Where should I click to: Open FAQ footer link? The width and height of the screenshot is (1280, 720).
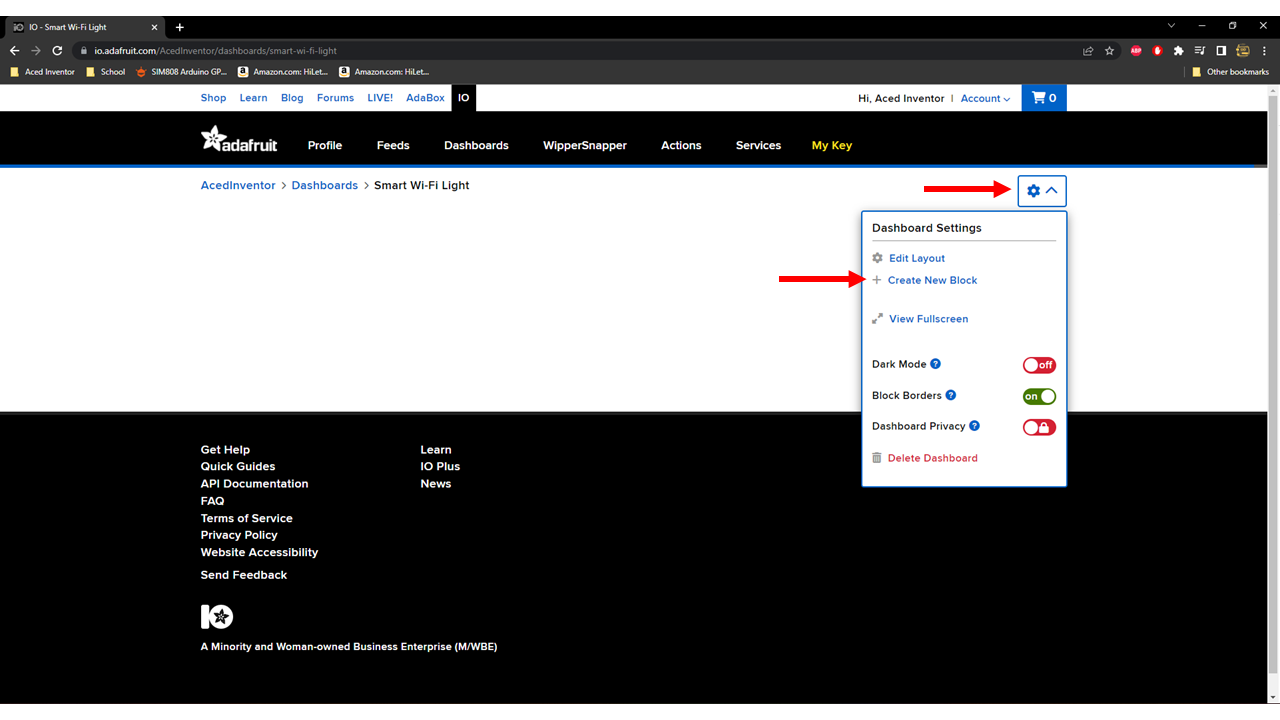212,501
